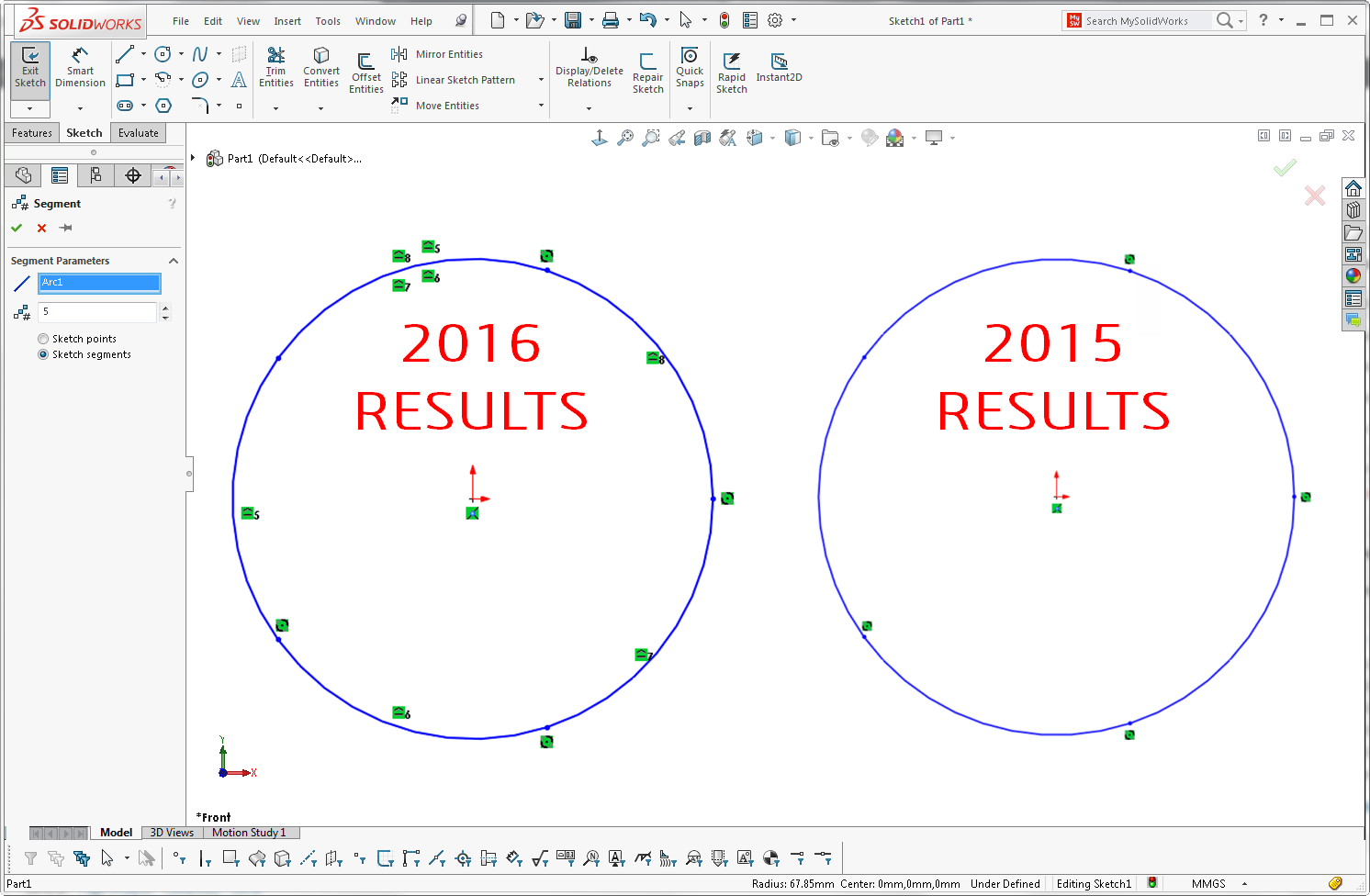The width and height of the screenshot is (1370, 896).
Task: Select the Line sketch tool
Action: (124, 53)
